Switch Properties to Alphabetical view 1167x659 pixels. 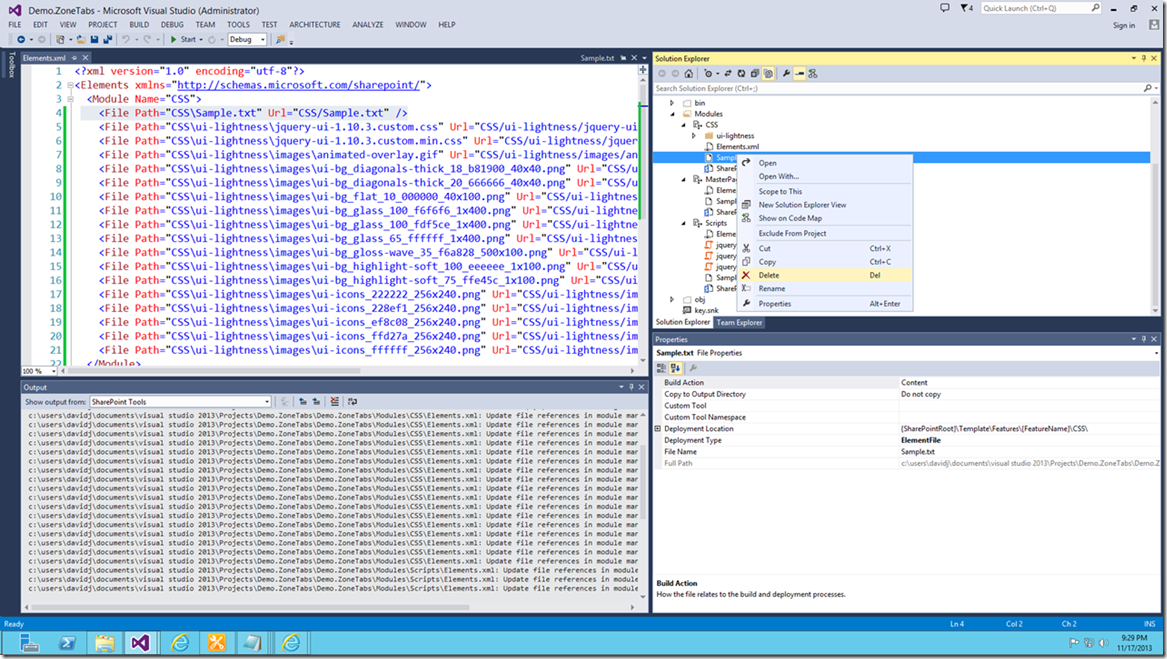pyautogui.click(x=675, y=368)
